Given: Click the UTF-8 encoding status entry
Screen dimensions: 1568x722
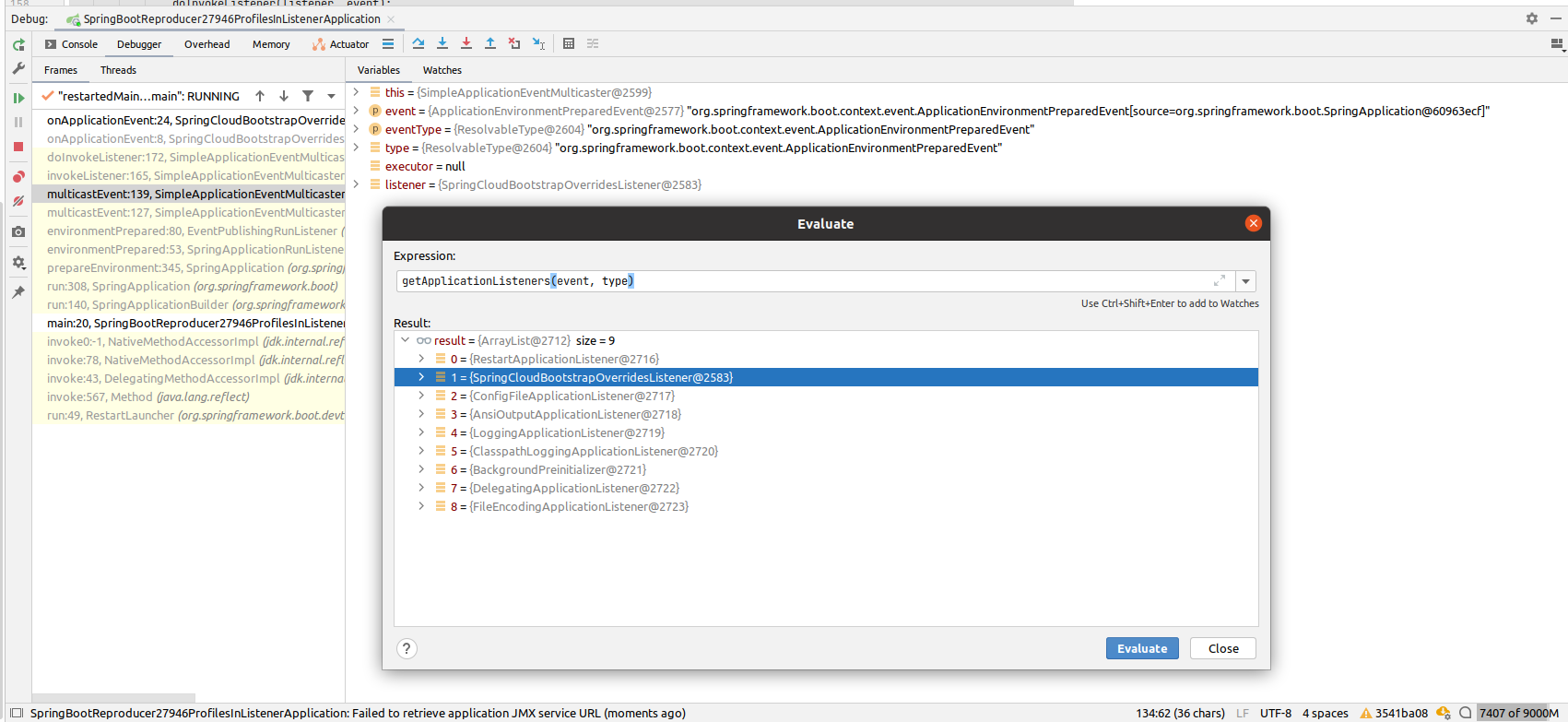Looking at the screenshot, I should (x=1276, y=713).
